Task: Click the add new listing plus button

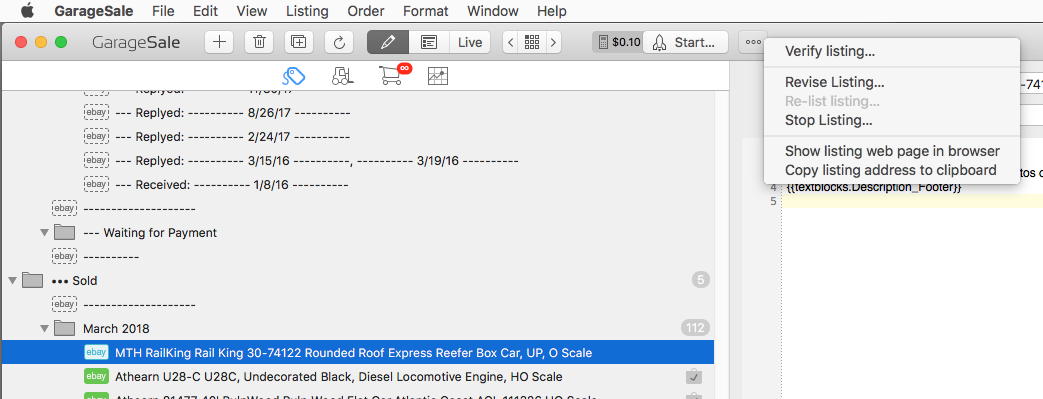Action: [219, 42]
